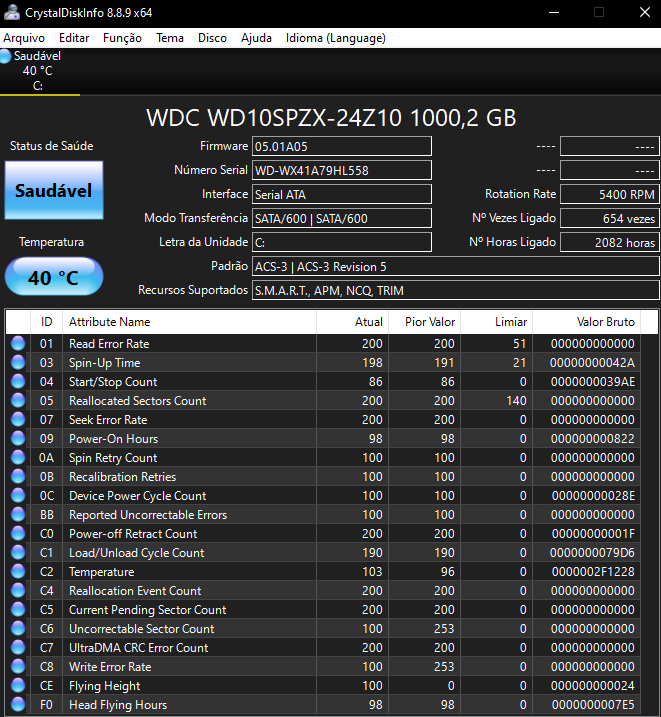Select the Head Flying Hours attribute name
Viewport: 661px width, 717px height.
118,705
